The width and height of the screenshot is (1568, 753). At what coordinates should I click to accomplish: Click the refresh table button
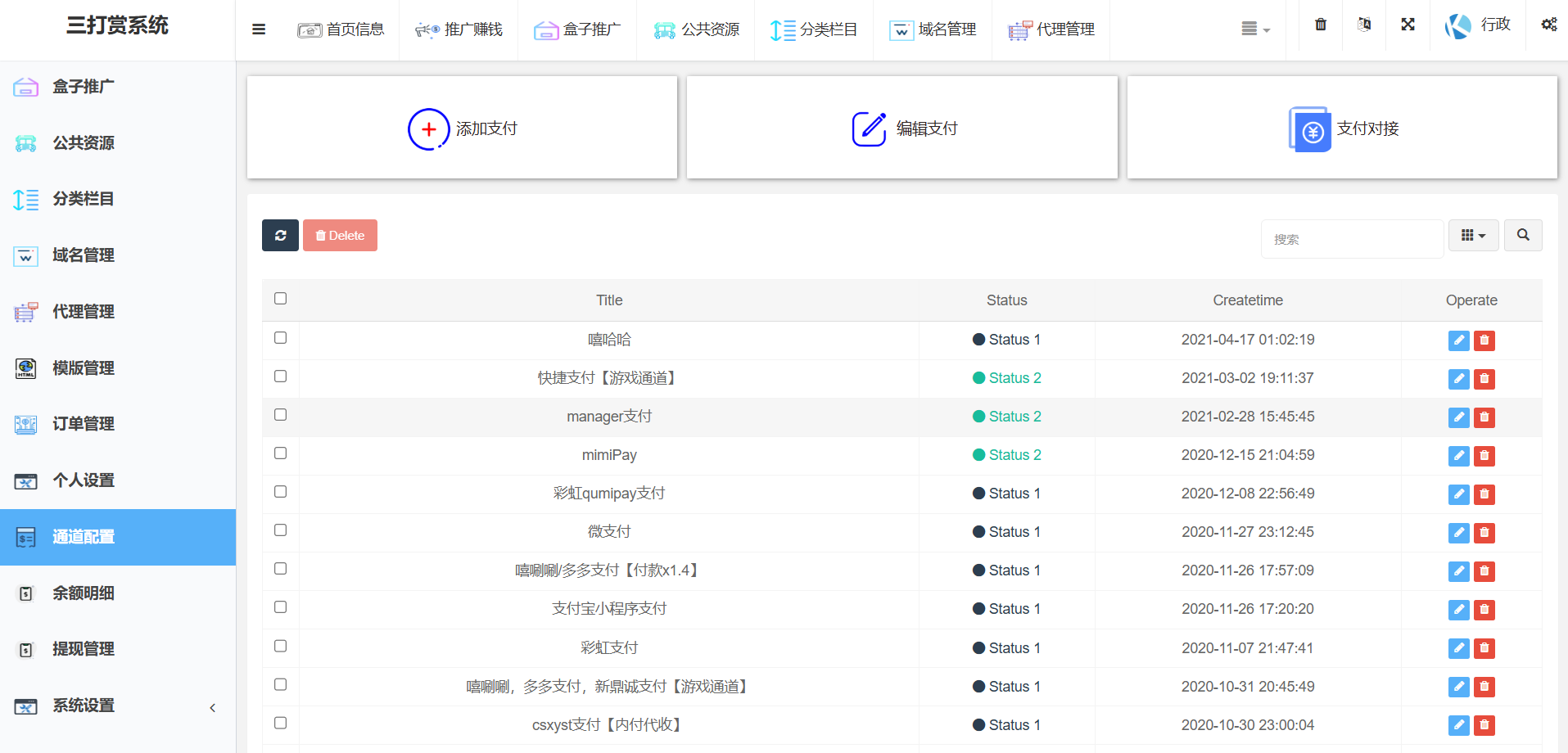pos(280,236)
